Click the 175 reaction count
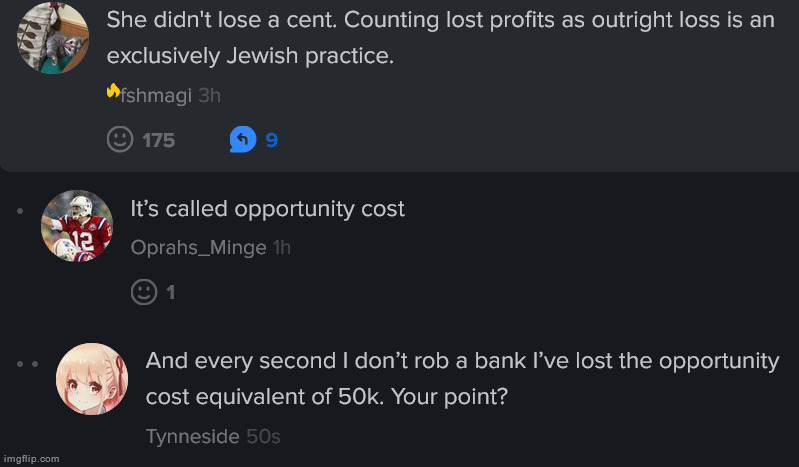 [158, 140]
